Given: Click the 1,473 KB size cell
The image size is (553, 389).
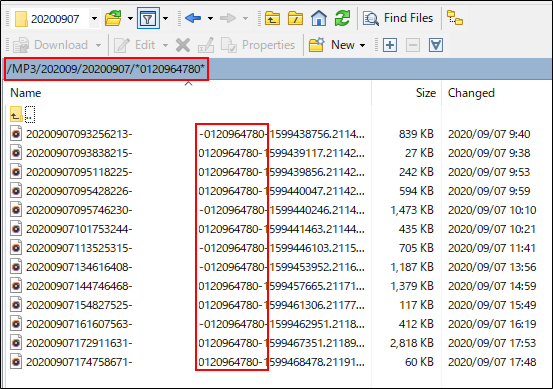Looking at the screenshot, I should pyautogui.click(x=412, y=210).
